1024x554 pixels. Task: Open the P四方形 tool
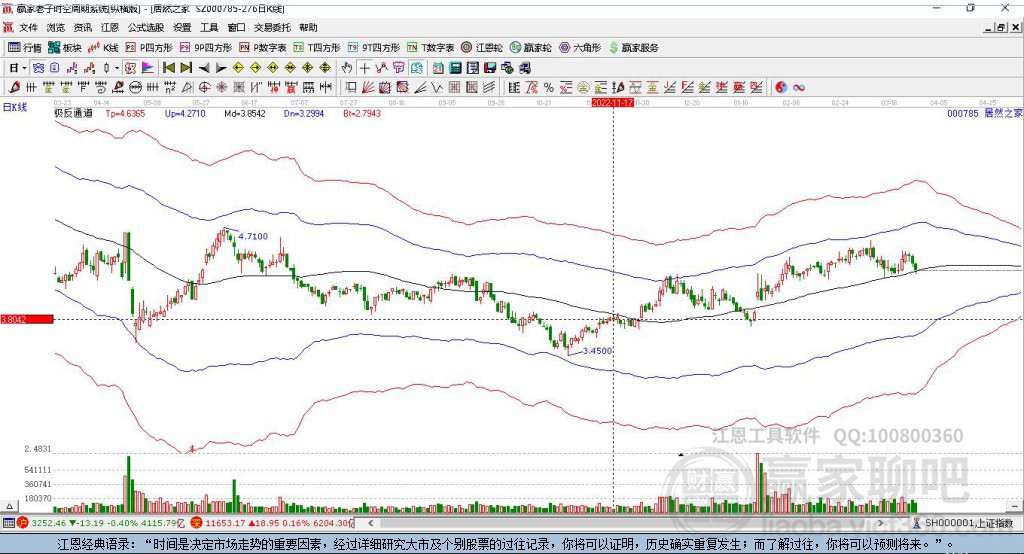coord(149,48)
